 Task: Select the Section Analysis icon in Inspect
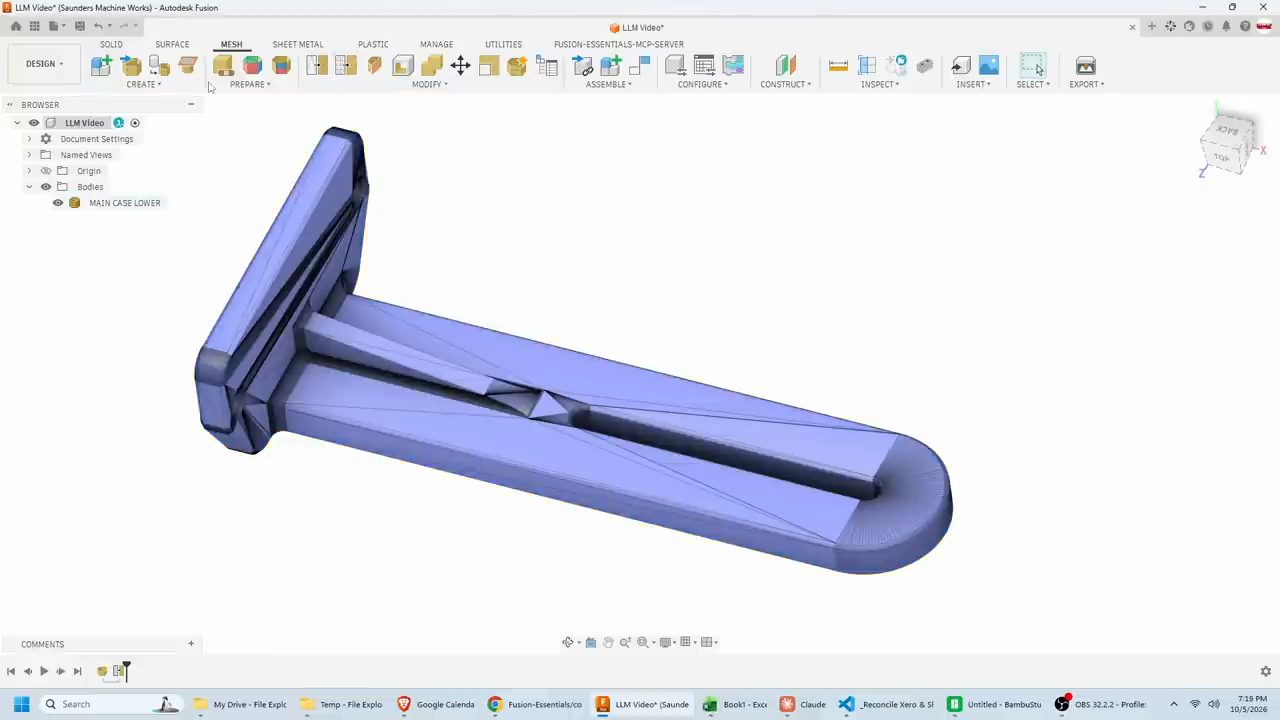coord(867,65)
